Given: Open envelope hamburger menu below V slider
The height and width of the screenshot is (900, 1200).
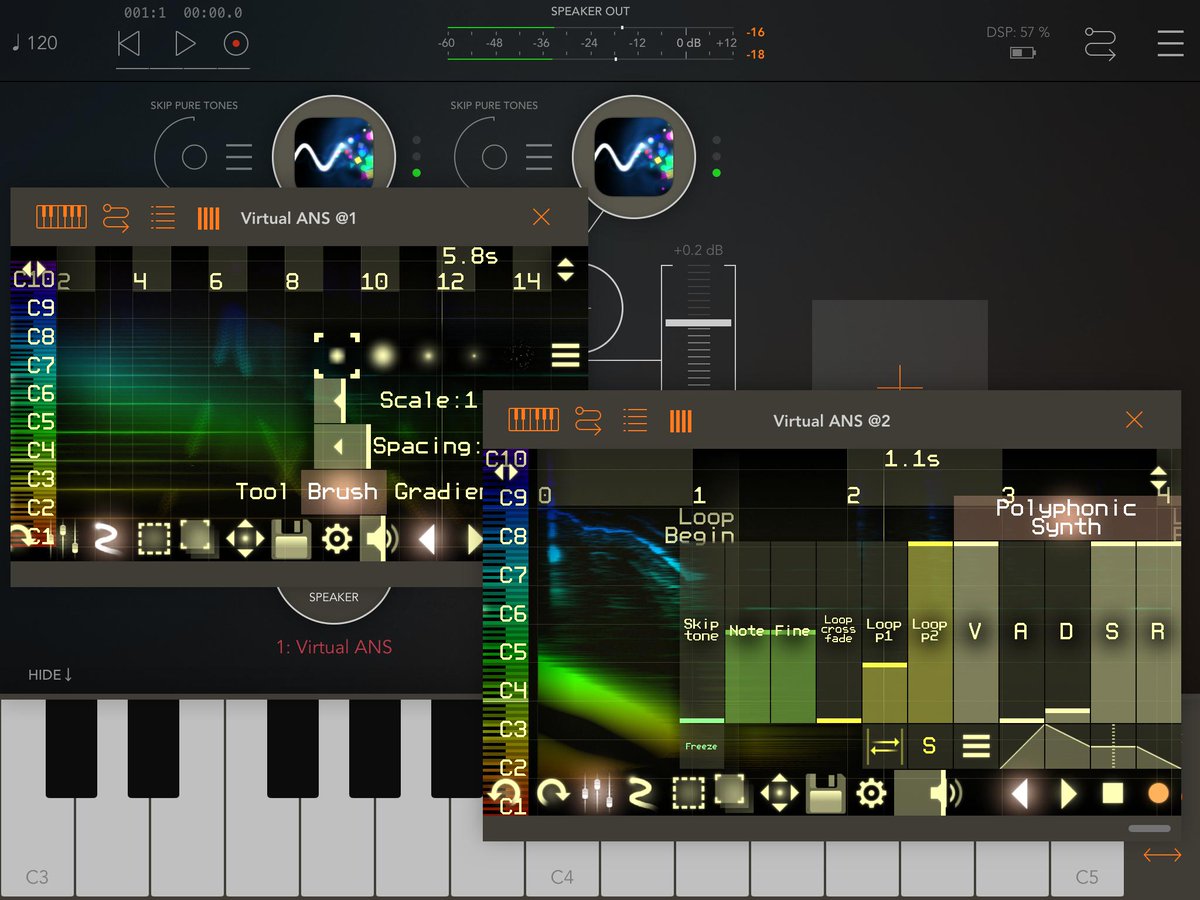Looking at the screenshot, I should pyautogui.click(x=976, y=746).
